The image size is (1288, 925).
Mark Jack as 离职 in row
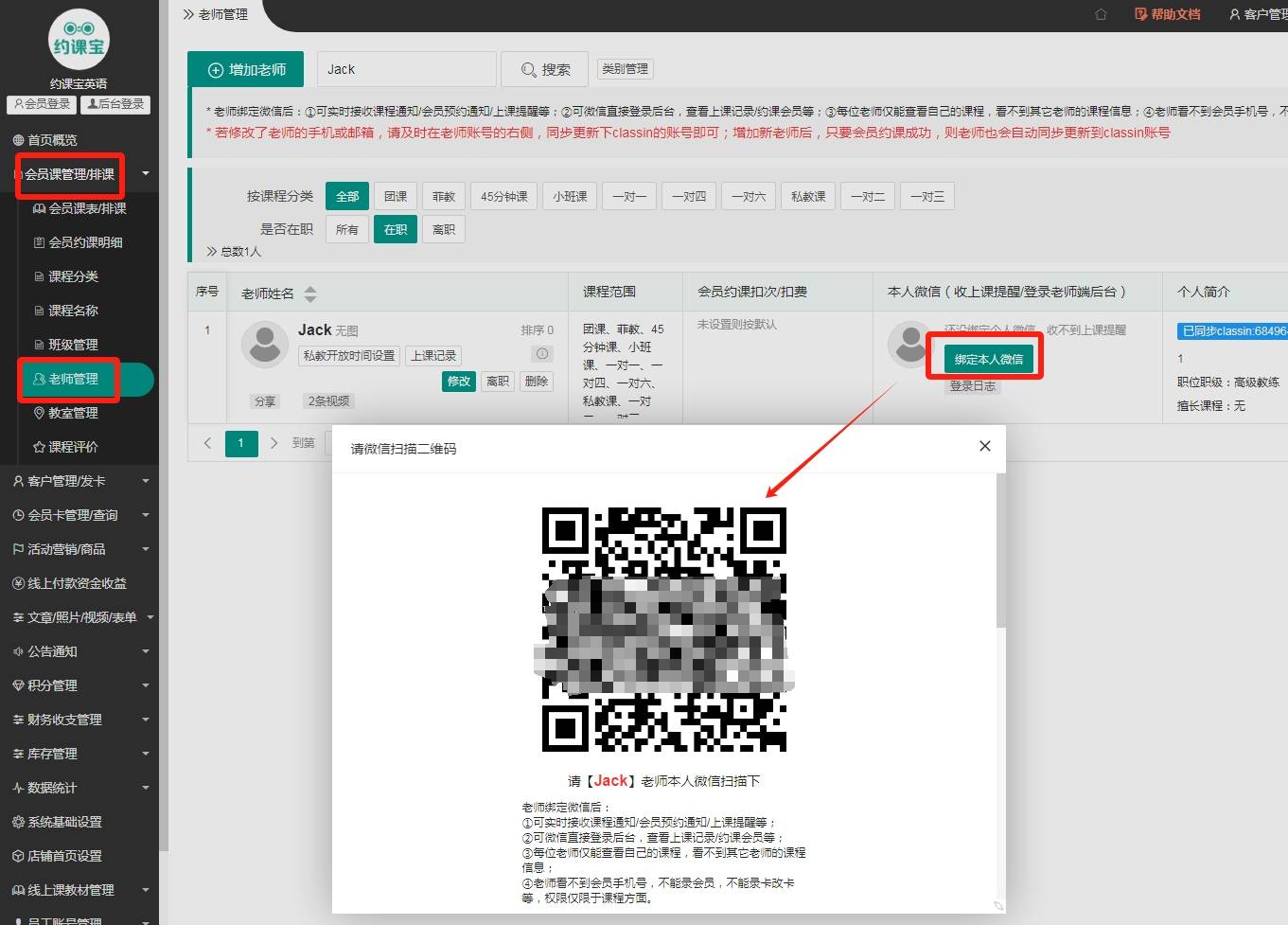[x=497, y=382]
